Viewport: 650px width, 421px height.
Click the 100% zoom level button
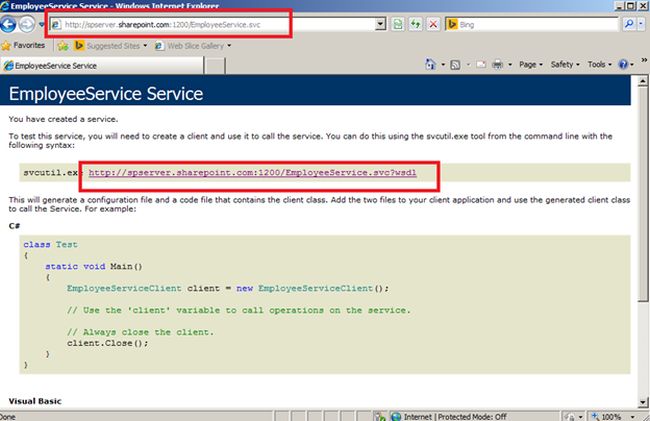pyautogui.click(x=607, y=417)
